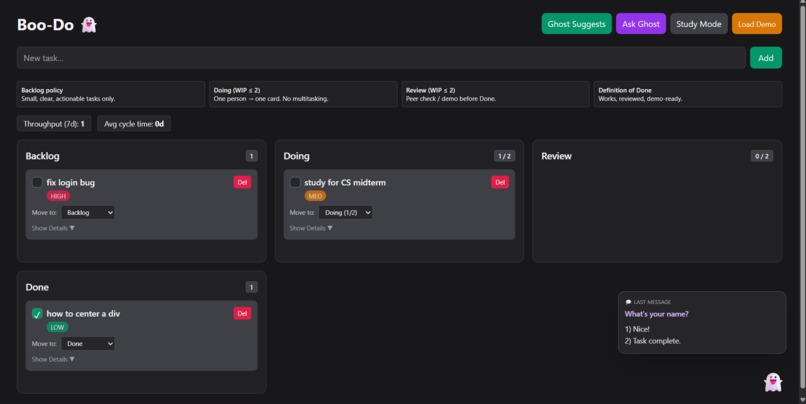Delete the 'study for CS midterm' task
Screen dimensions: 806x404
tap(500, 182)
